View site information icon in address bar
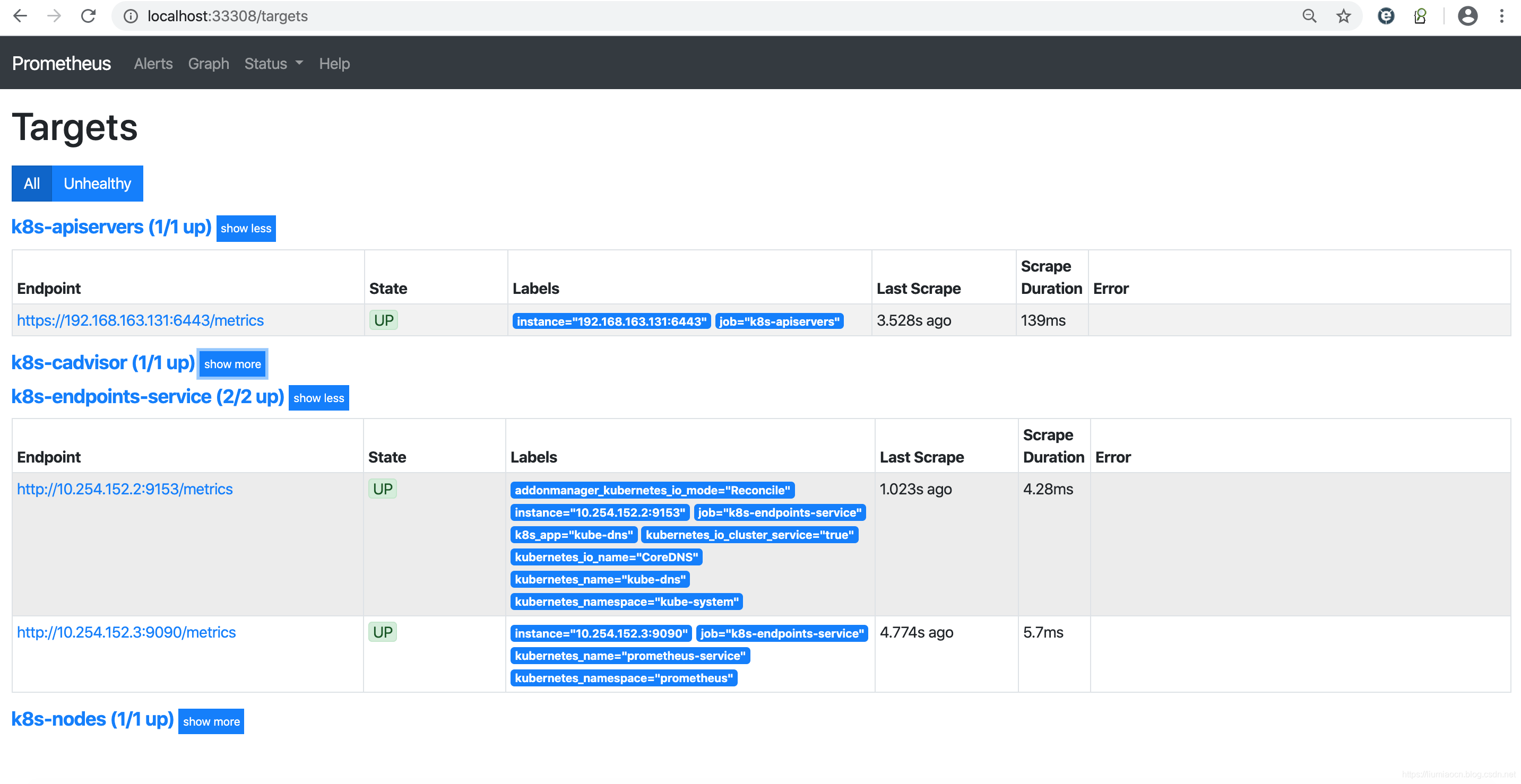1521x784 pixels. [x=131, y=16]
